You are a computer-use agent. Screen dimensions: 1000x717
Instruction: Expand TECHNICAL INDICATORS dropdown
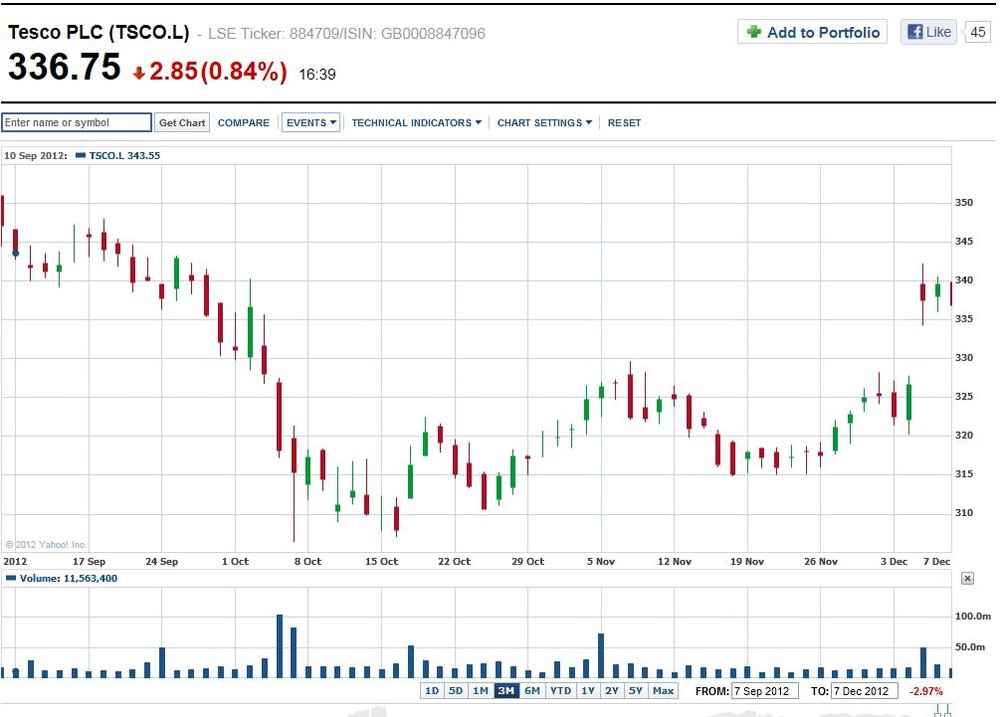416,122
